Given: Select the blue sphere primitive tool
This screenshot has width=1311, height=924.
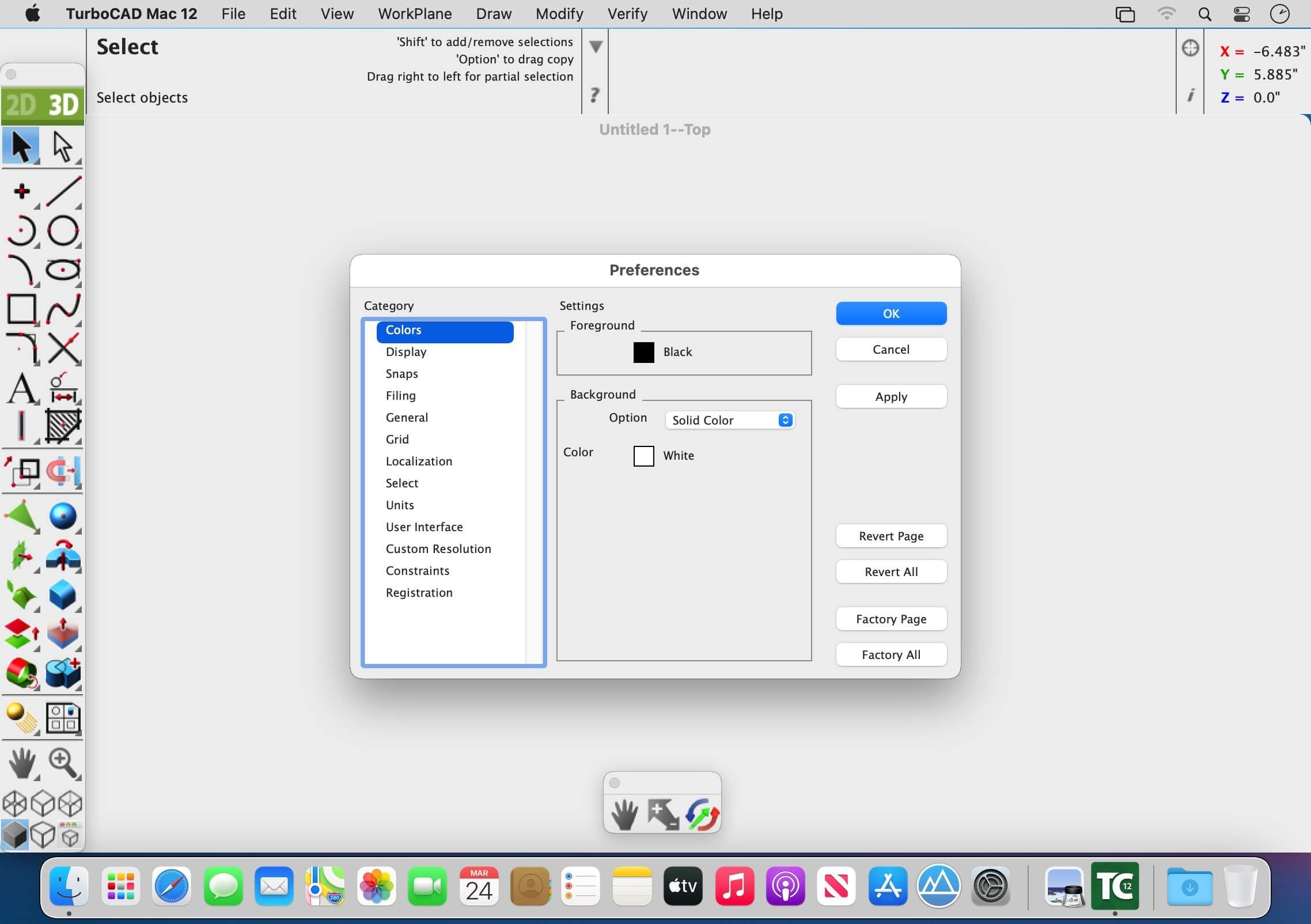Looking at the screenshot, I should [x=63, y=516].
